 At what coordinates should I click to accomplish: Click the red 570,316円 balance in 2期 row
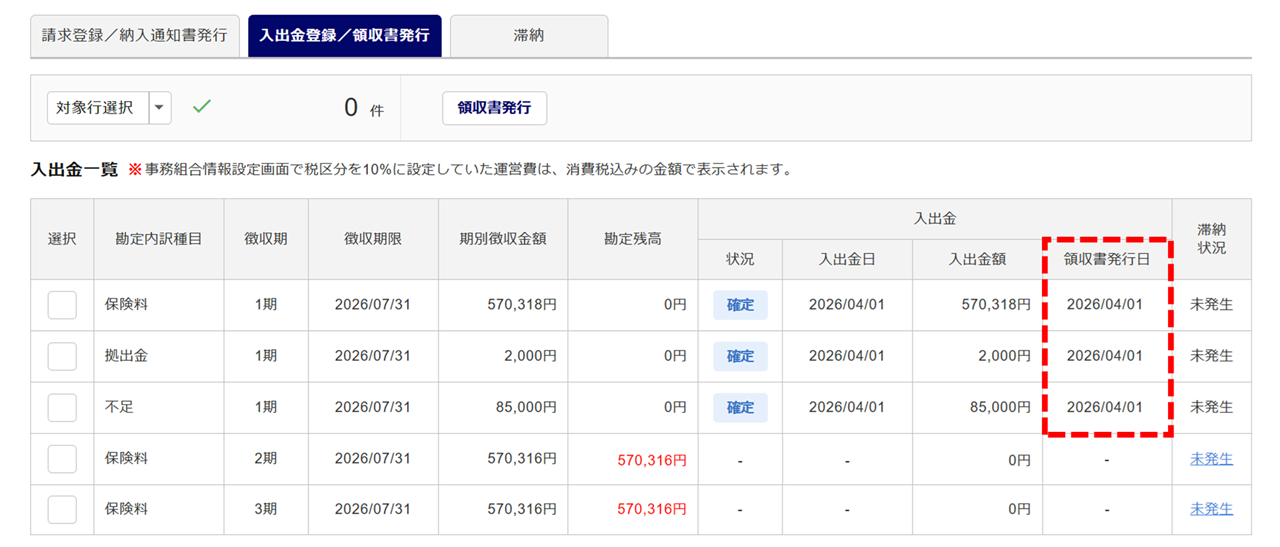point(651,460)
